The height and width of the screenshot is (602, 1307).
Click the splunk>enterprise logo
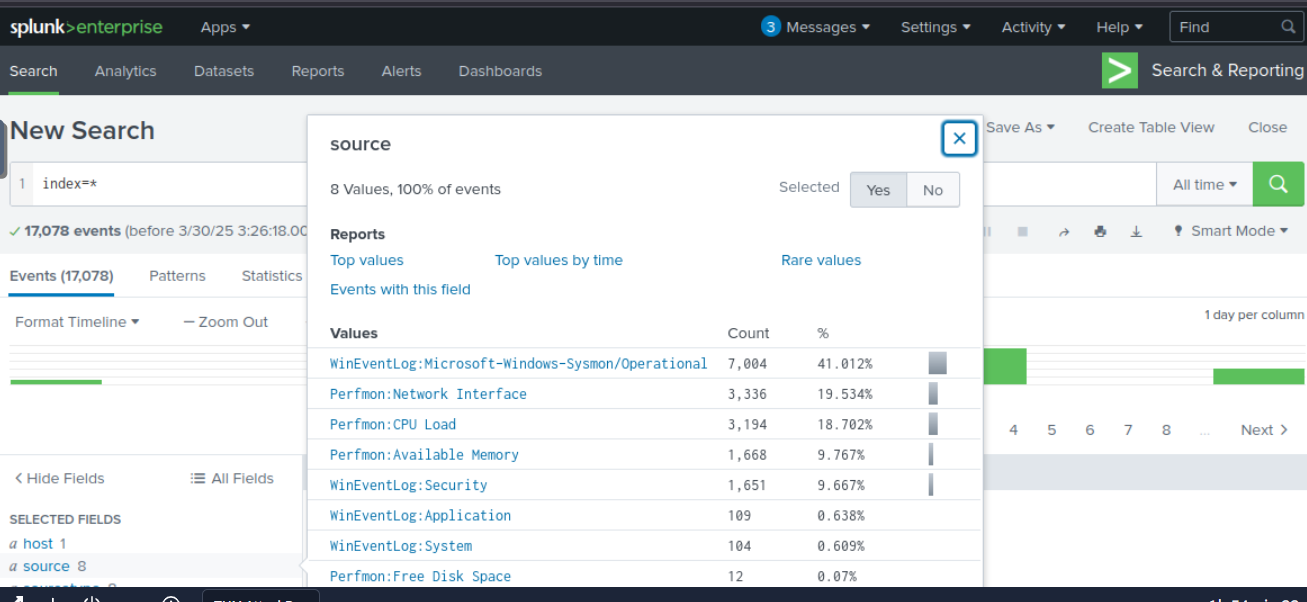tap(86, 27)
